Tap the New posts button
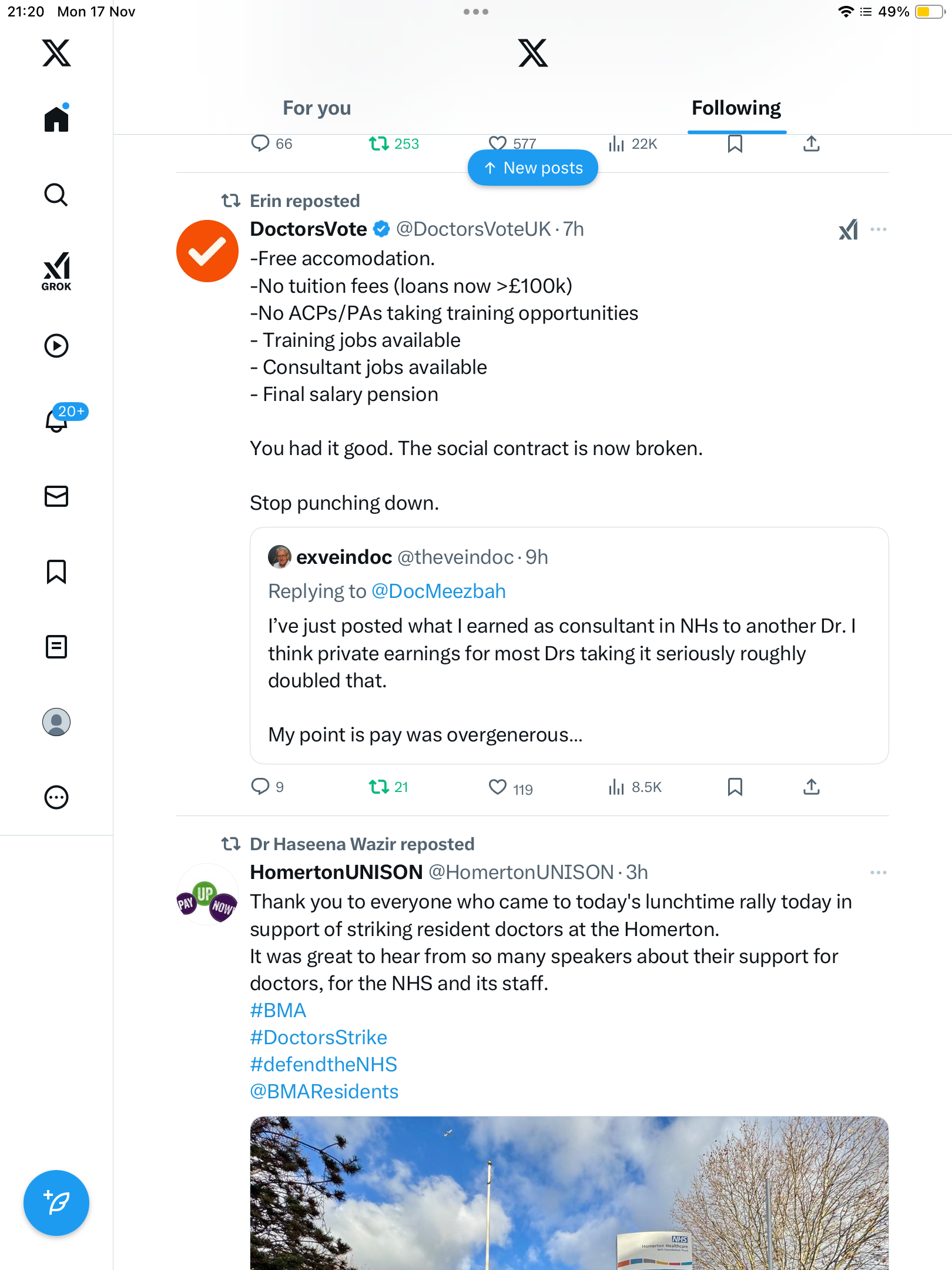This screenshot has width=952, height=1270. click(533, 168)
